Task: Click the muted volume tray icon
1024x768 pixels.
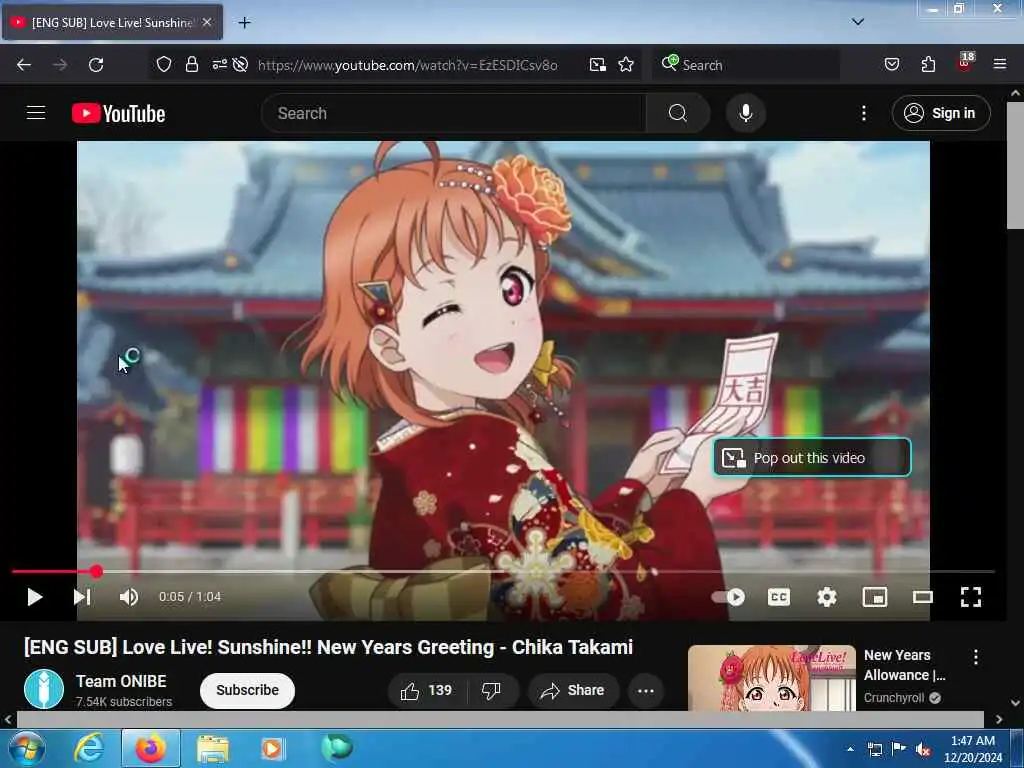Action: (923, 749)
